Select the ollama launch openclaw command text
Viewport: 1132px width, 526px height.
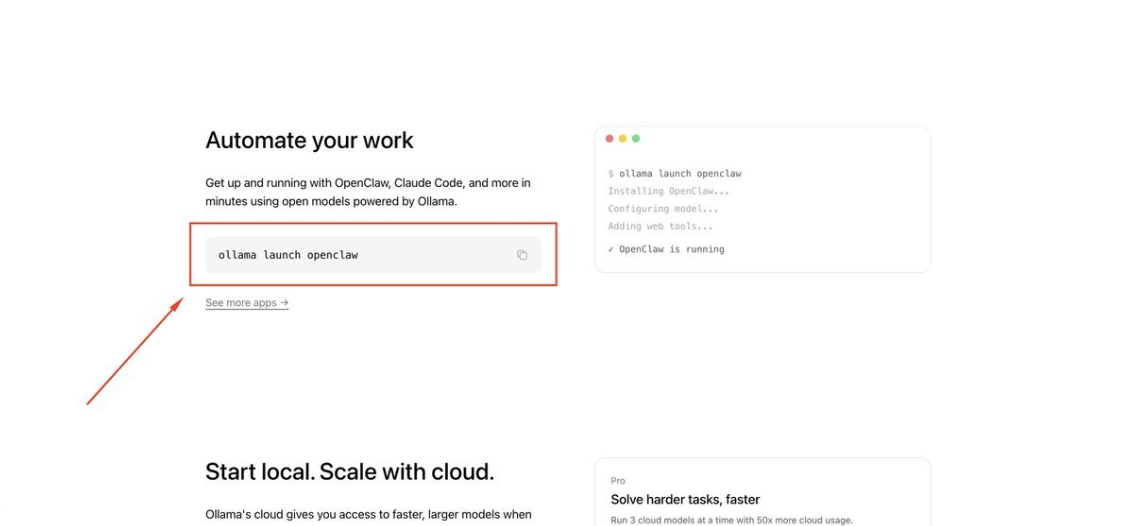(x=288, y=255)
